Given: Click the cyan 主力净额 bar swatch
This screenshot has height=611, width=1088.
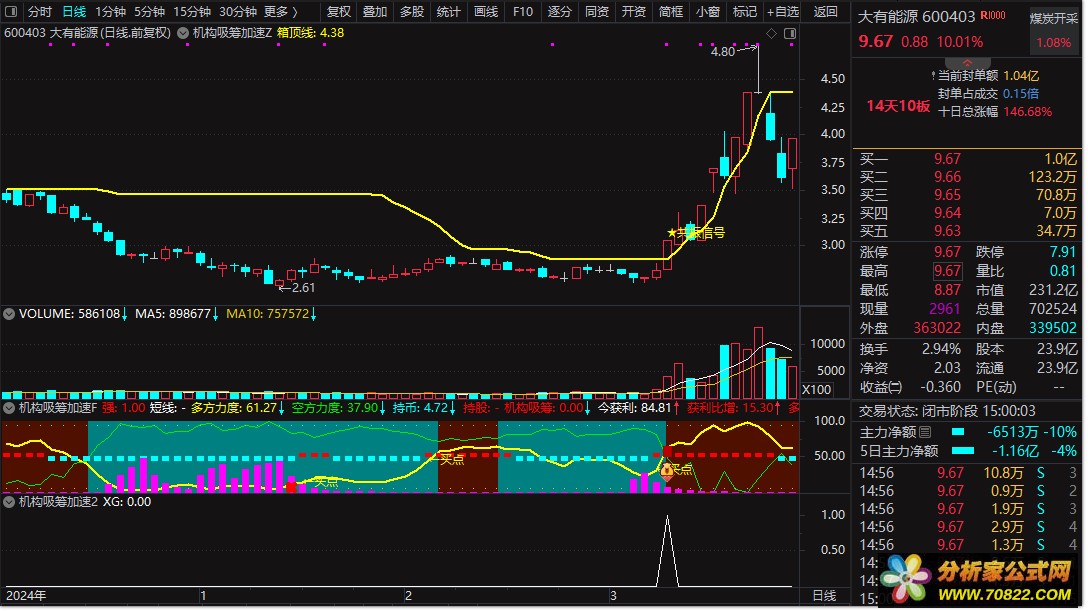Looking at the screenshot, I should click(958, 433).
